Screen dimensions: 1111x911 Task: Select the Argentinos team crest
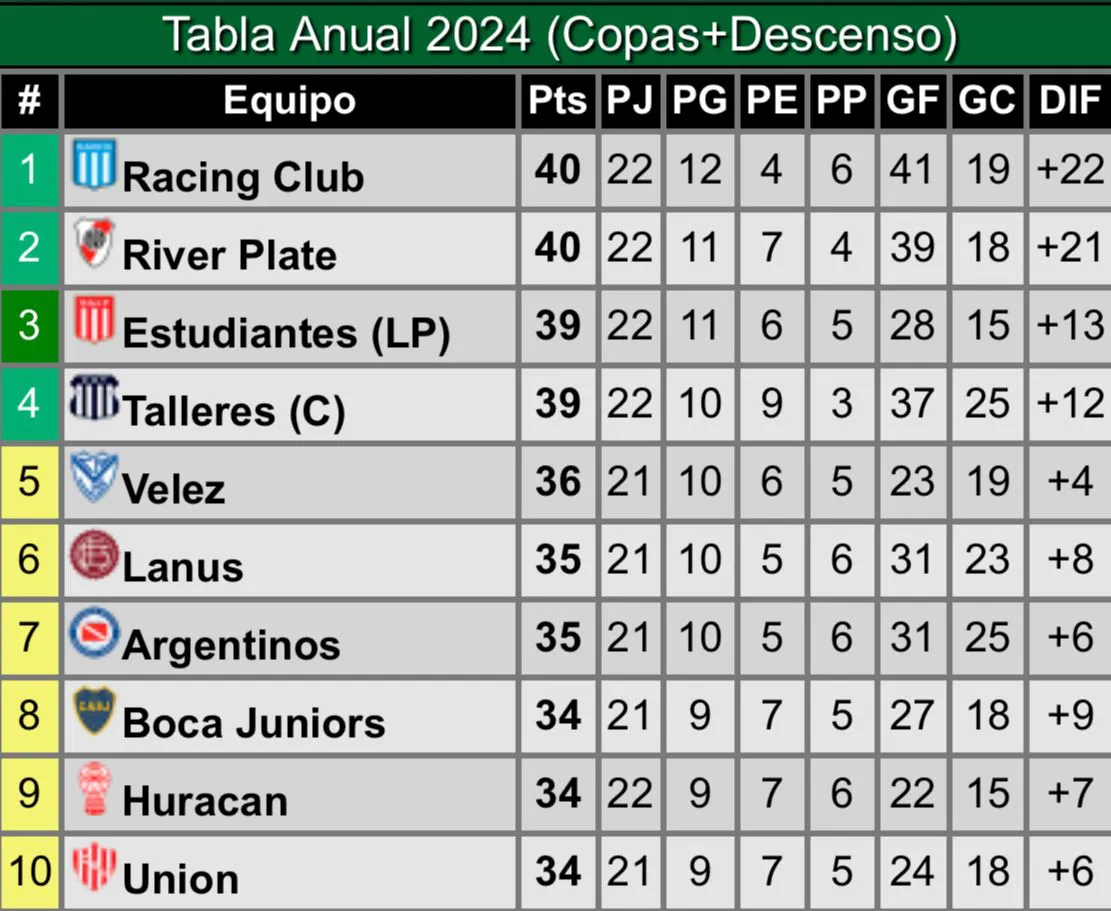click(94, 633)
